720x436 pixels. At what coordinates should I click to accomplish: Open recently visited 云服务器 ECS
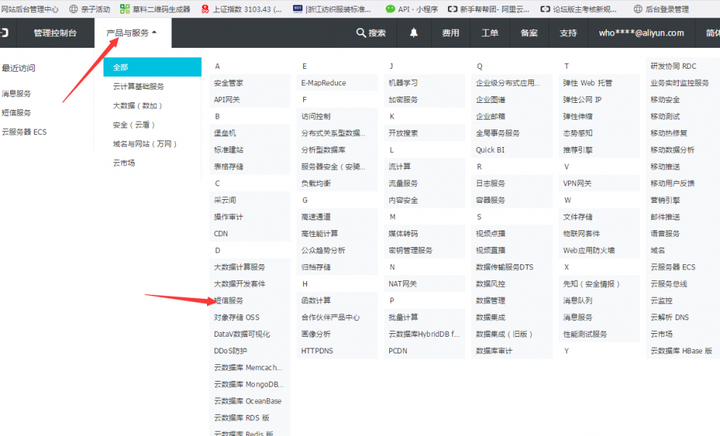click(x=24, y=132)
